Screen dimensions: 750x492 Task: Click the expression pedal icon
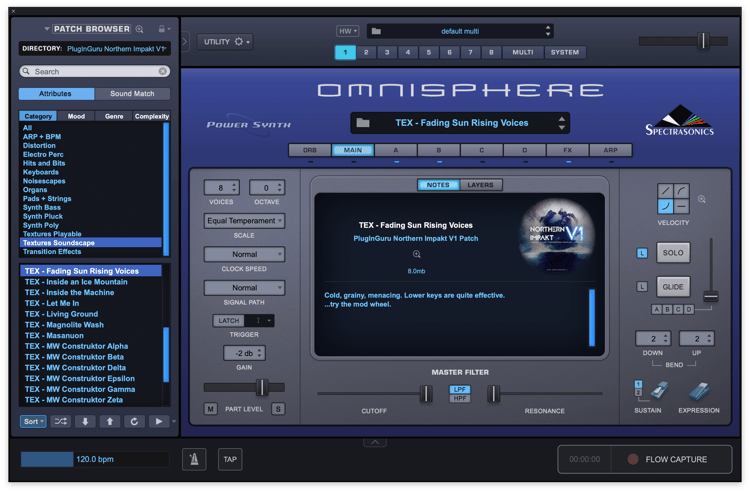point(699,391)
